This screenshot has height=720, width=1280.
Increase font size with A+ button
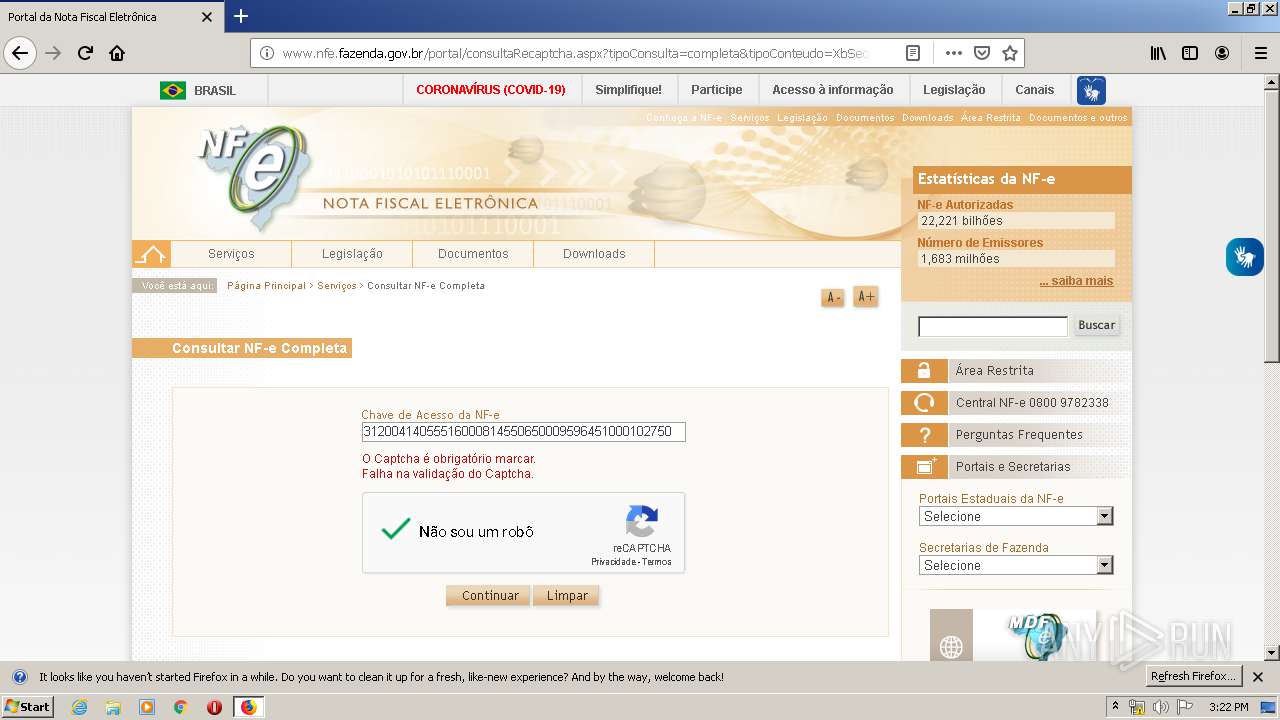tap(866, 296)
